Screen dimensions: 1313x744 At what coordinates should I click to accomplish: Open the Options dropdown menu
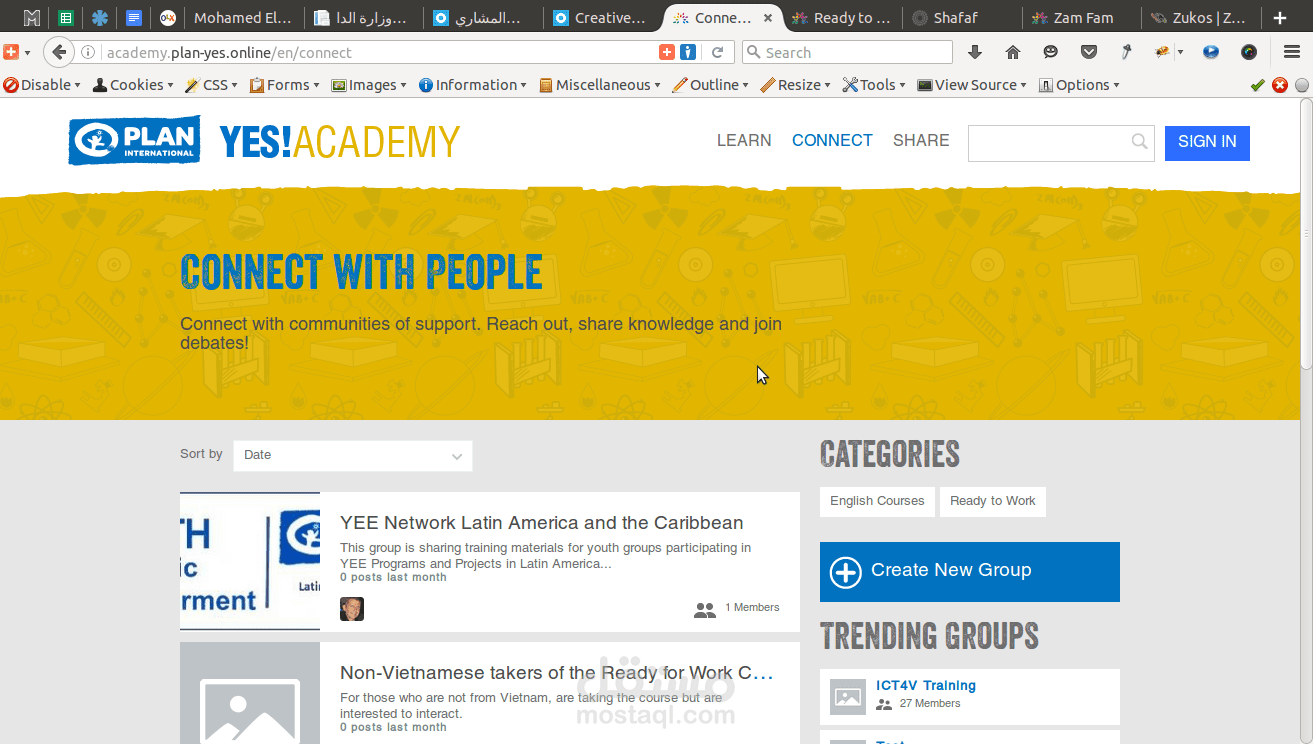(x=1079, y=85)
